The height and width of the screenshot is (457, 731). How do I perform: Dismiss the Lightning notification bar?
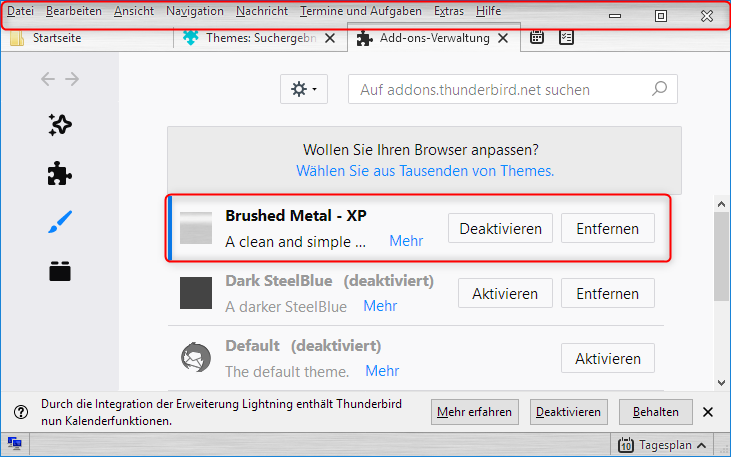pyautogui.click(x=708, y=412)
